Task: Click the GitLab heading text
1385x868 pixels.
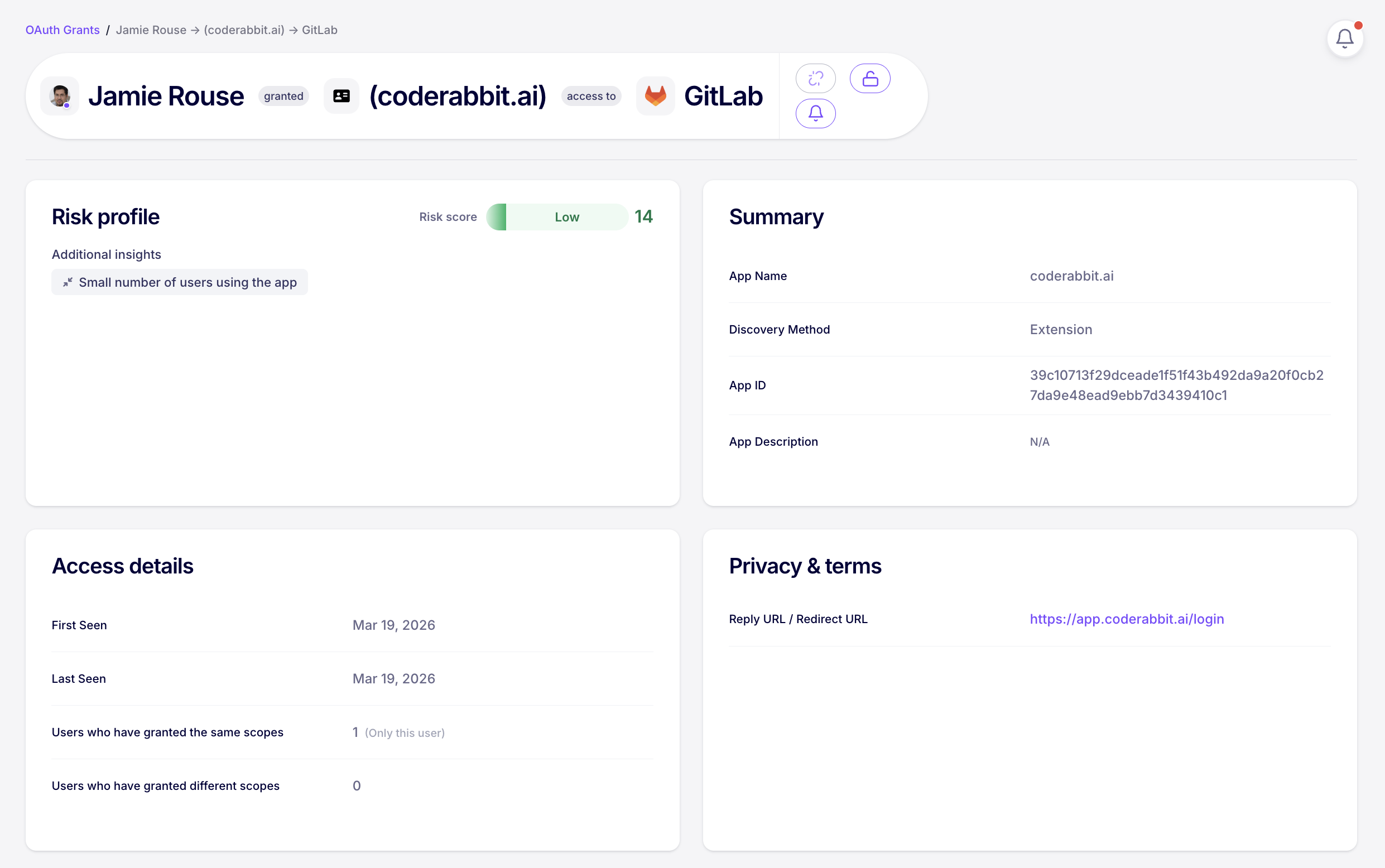Action: pyautogui.click(x=723, y=96)
